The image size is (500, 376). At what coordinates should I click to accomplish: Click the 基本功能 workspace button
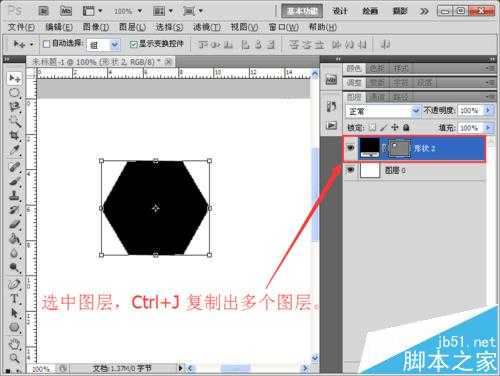pyautogui.click(x=302, y=11)
